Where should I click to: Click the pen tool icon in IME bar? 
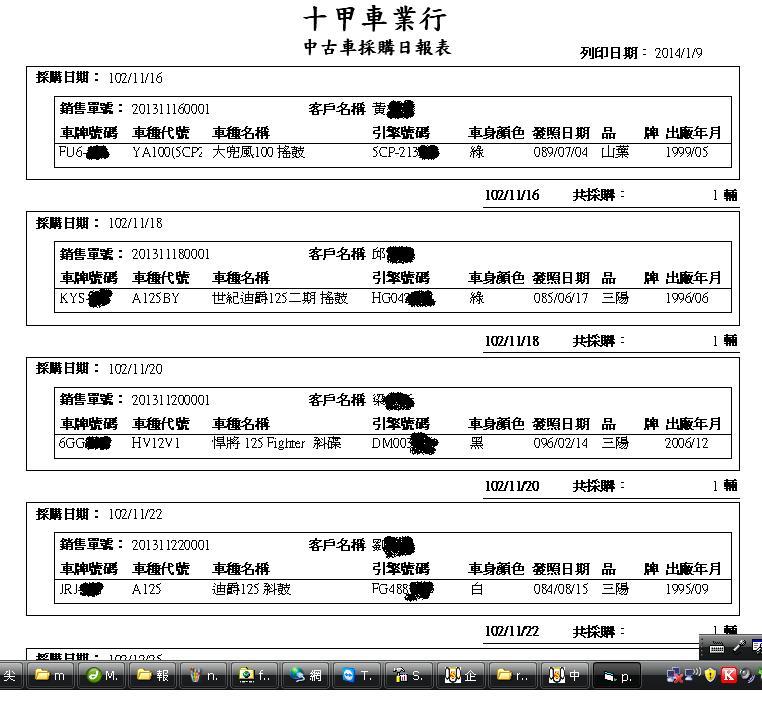pos(739,647)
